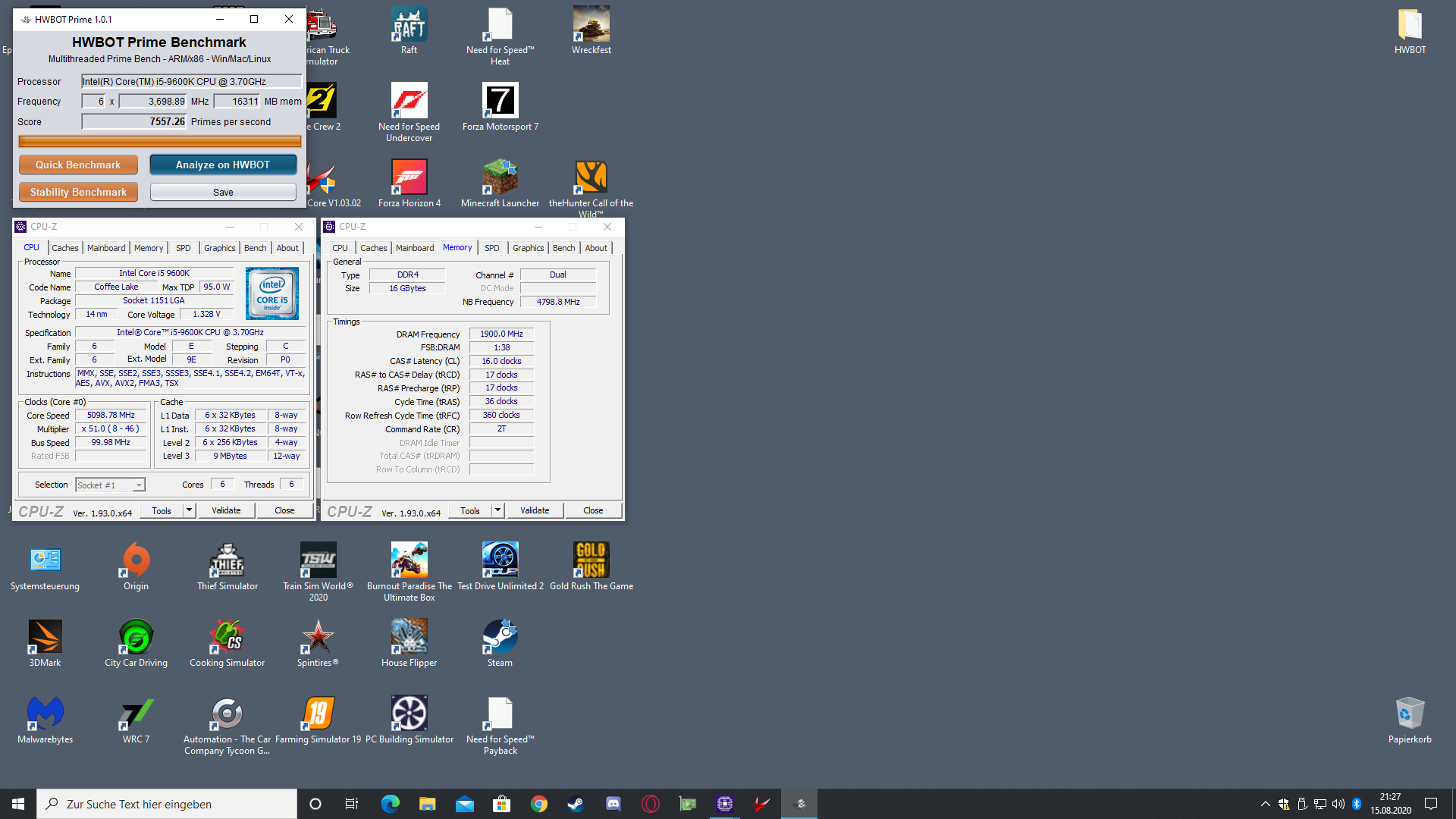Open the volume control in system tray
Image resolution: width=1456 pixels, height=819 pixels.
click(1338, 804)
